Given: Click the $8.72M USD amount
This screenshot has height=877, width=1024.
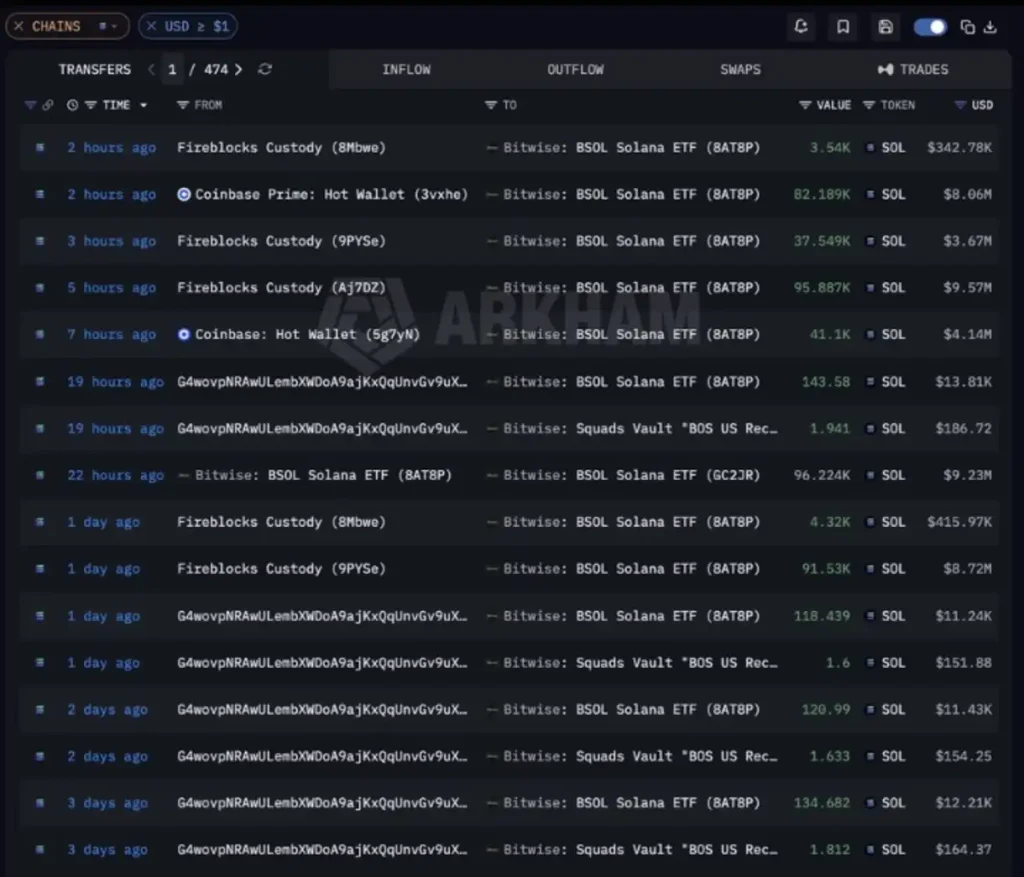Looking at the screenshot, I should coord(967,569).
